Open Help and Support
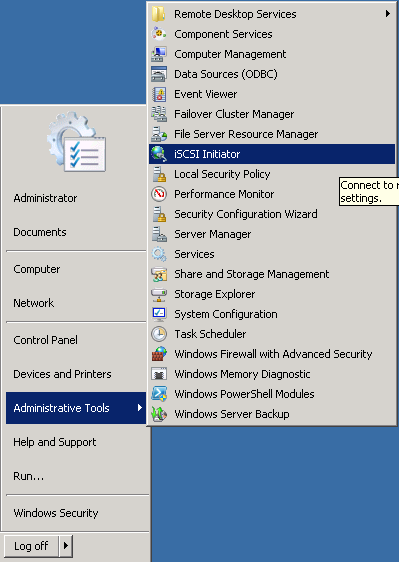 click(x=76, y=442)
